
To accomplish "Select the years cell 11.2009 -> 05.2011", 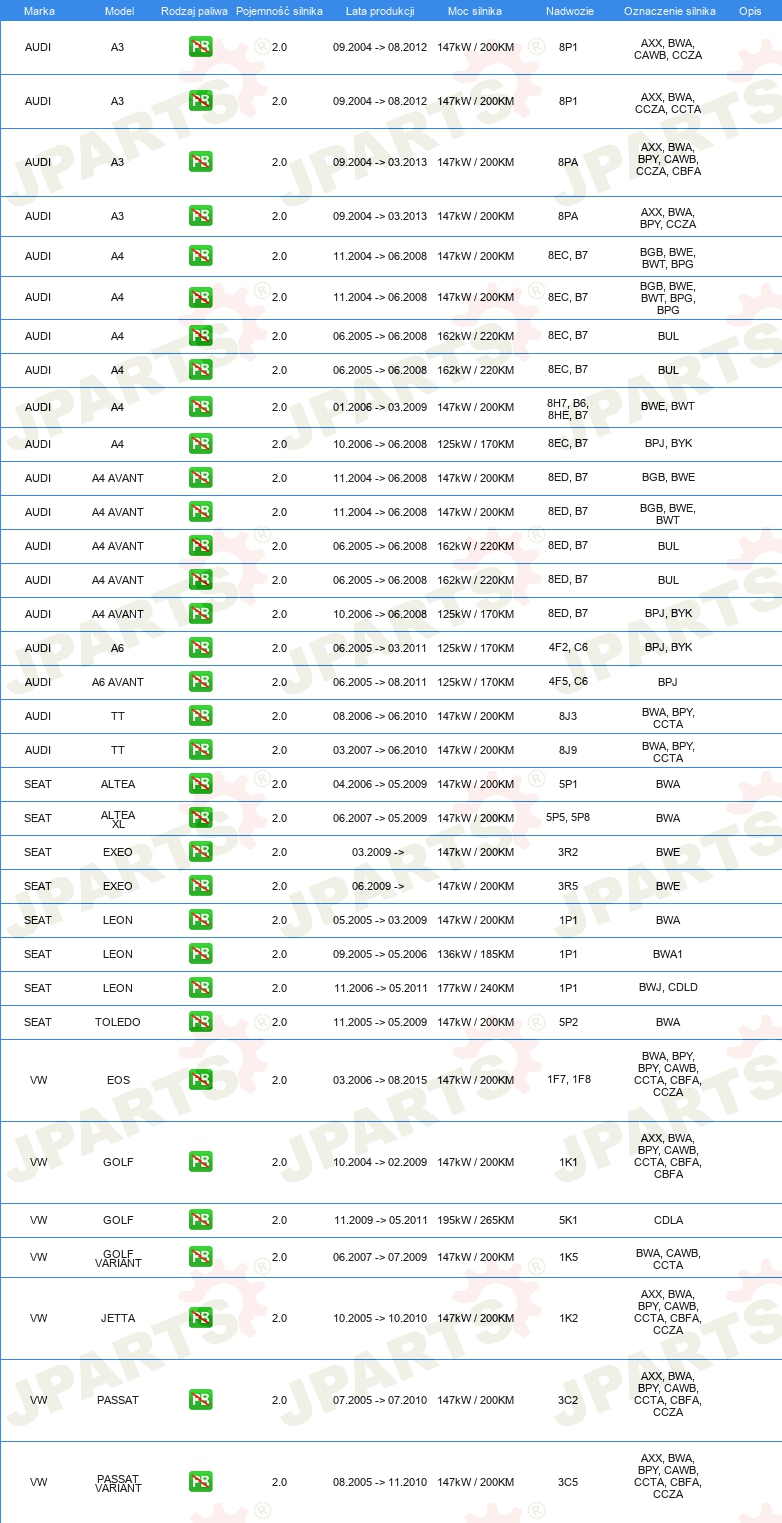I will coord(380,1220).
